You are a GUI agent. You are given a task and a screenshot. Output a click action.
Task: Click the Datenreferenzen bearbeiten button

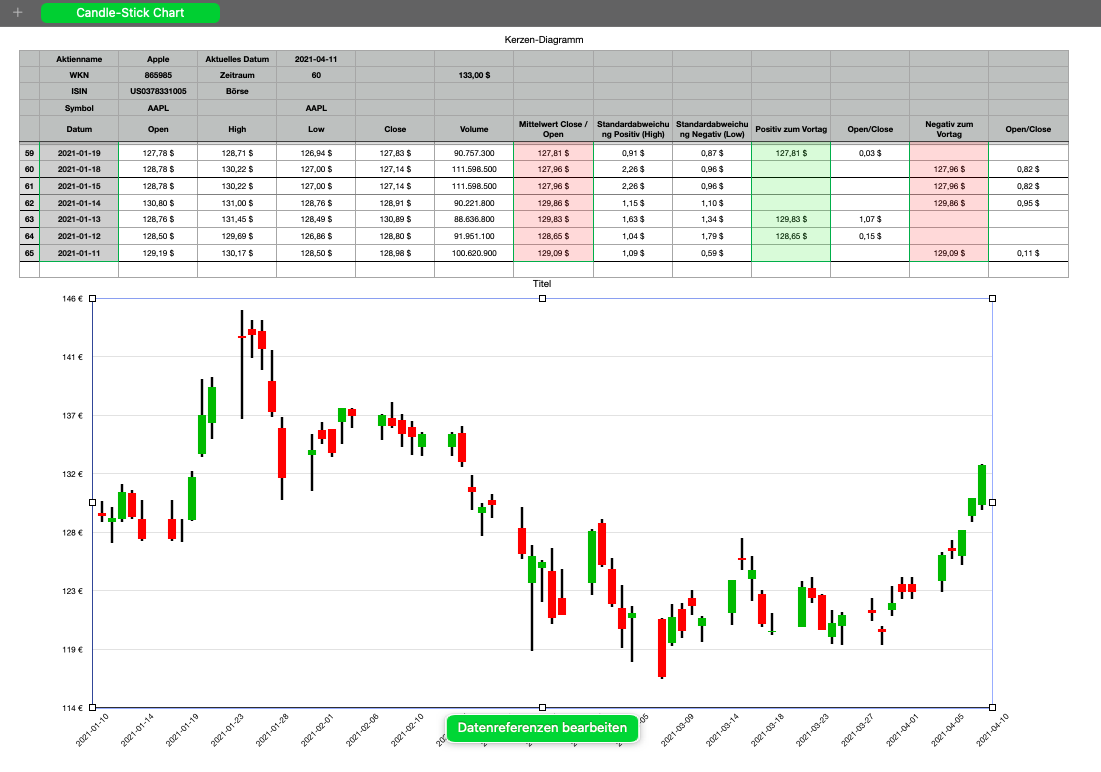(x=542, y=728)
